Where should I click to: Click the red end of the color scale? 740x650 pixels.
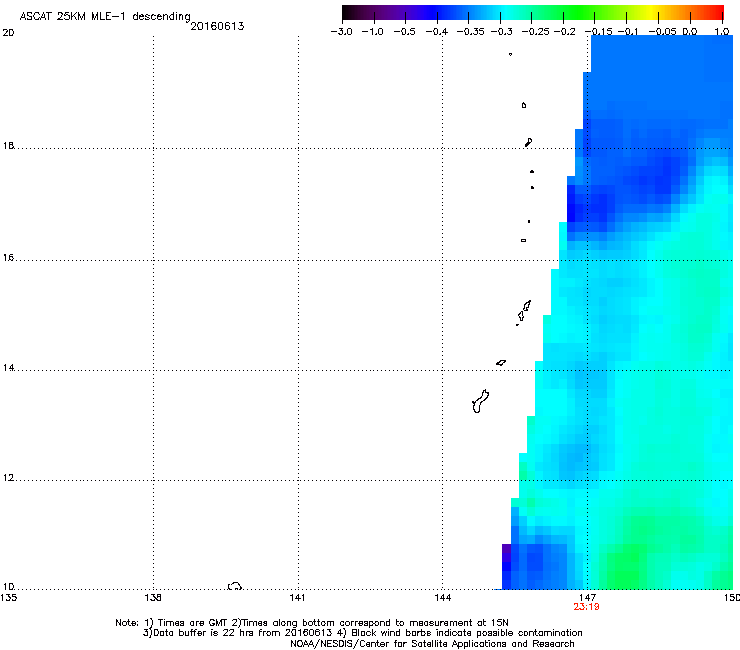pos(715,13)
